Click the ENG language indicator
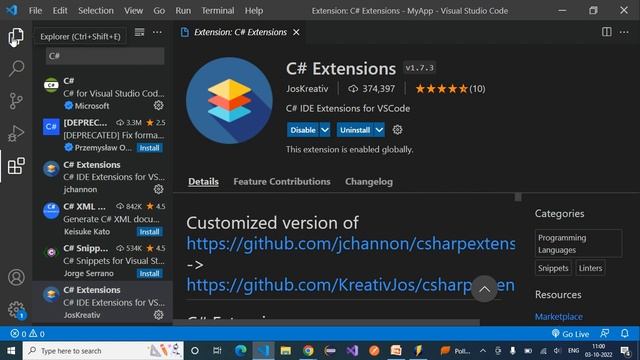Viewport: 640px width, 360px height. click(x=573, y=351)
